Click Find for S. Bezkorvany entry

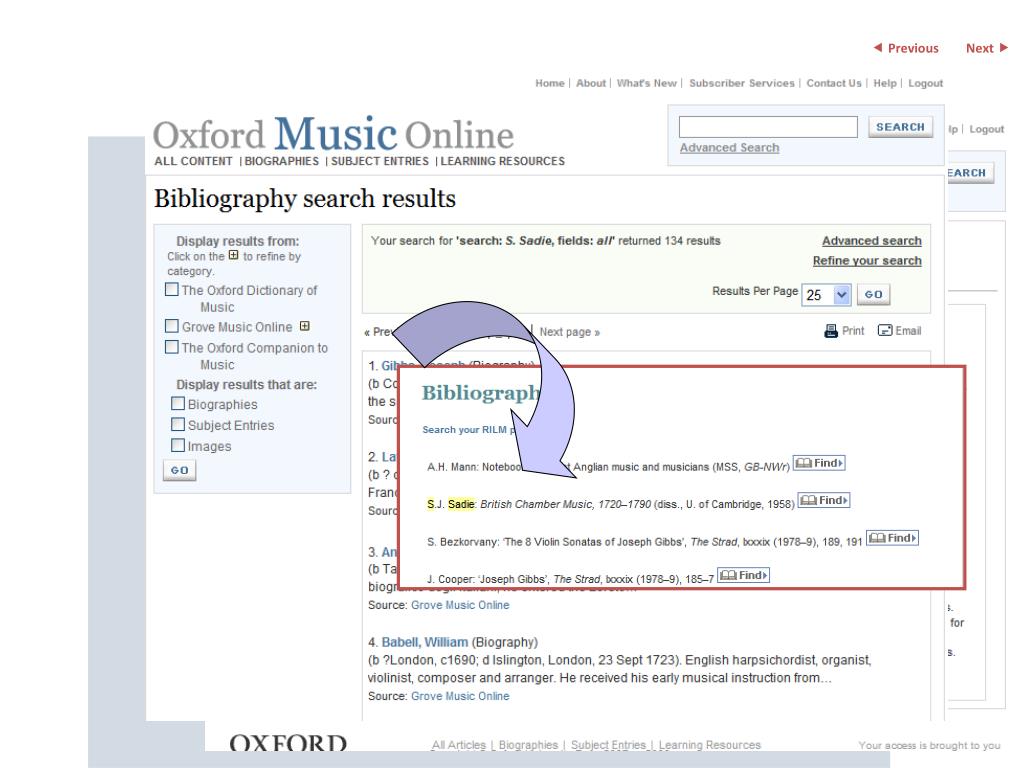point(892,538)
